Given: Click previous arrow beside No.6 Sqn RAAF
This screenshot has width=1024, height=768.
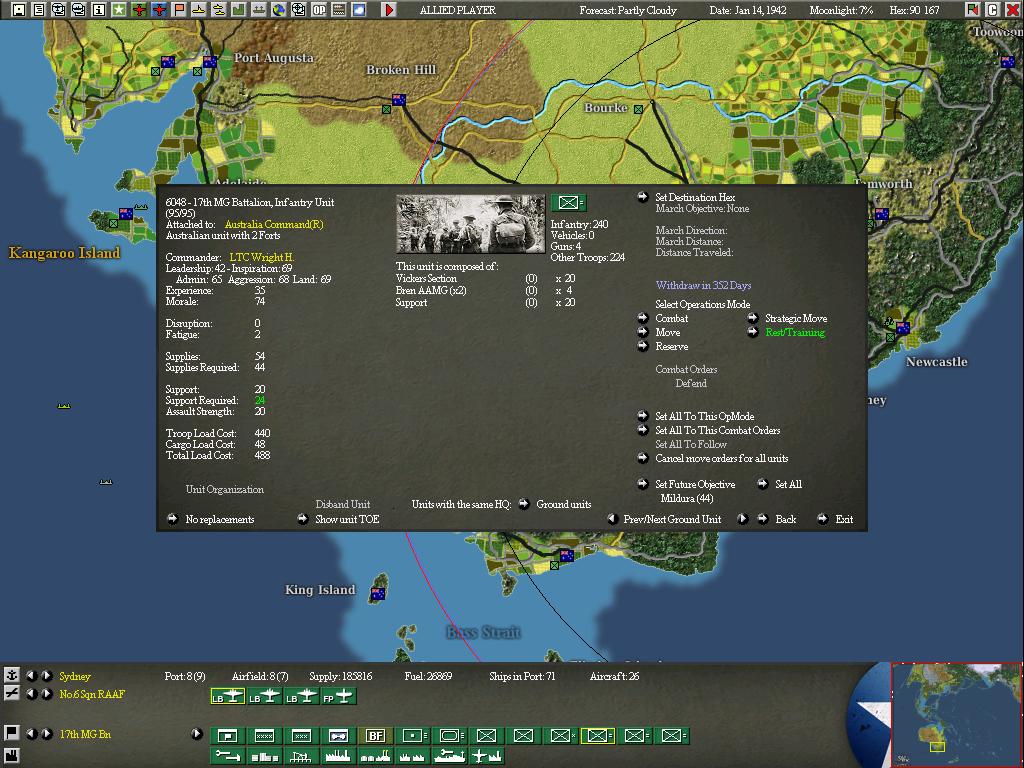Looking at the screenshot, I should point(31,694).
